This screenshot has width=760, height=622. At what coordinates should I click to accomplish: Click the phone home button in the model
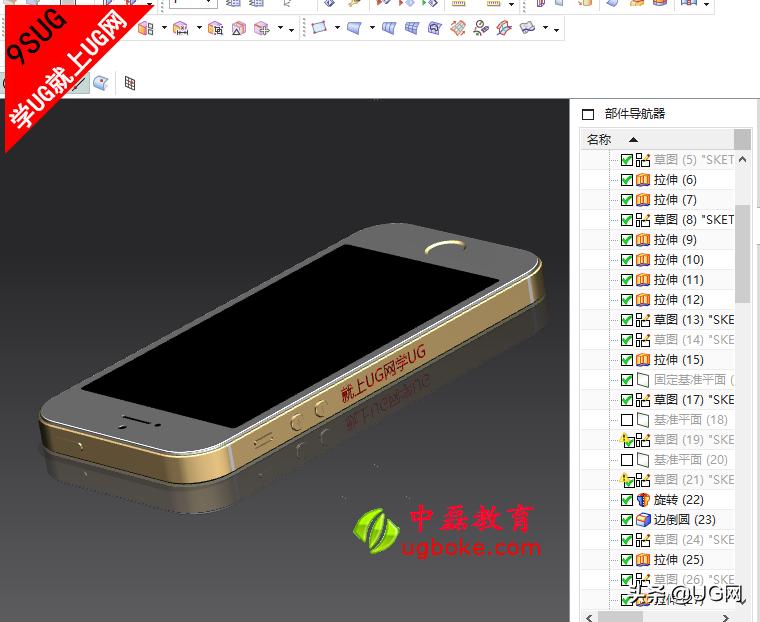pos(445,247)
